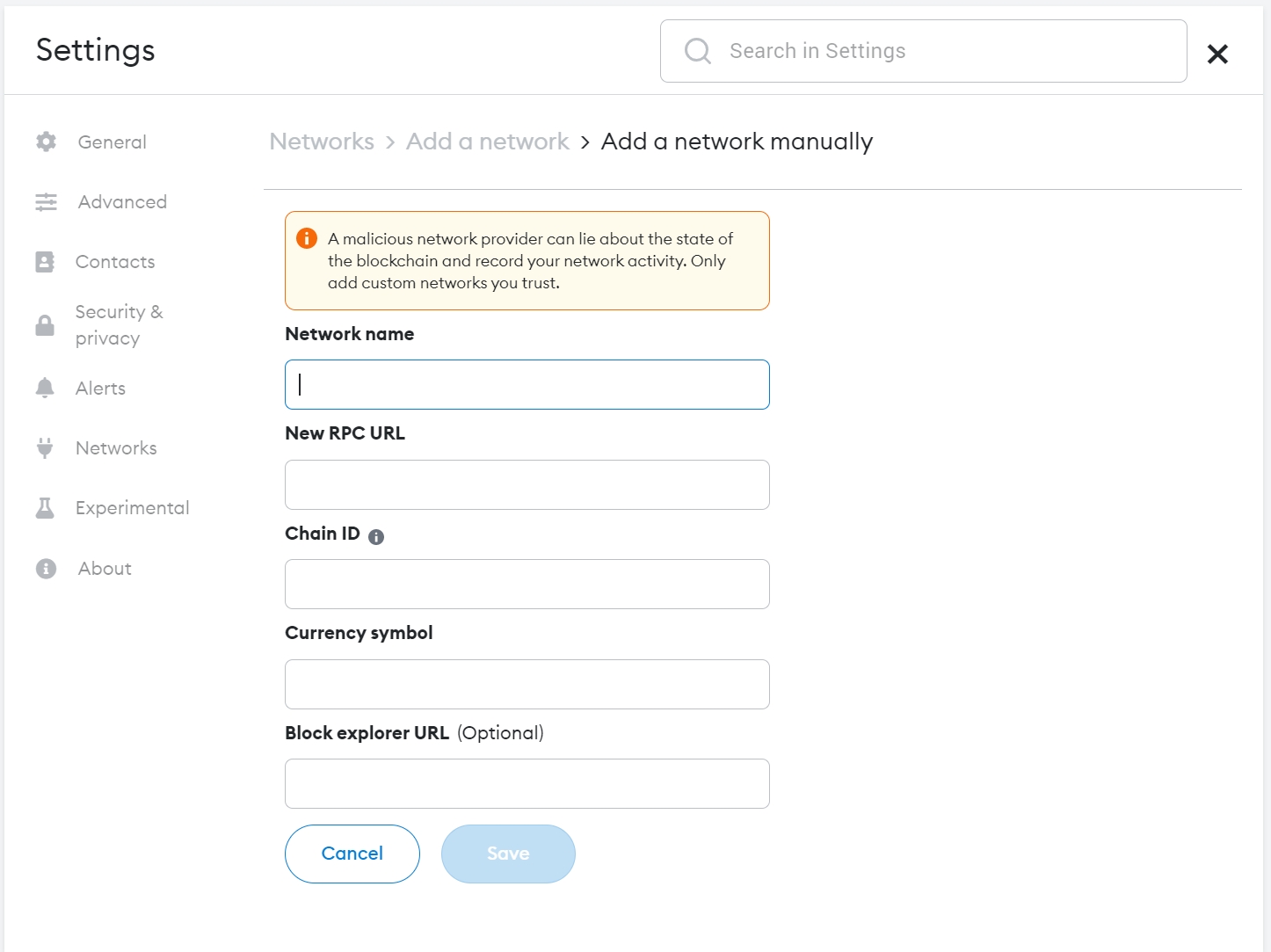Return to Add a network breadcrumb
The image size is (1271, 952).
click(487, 142)
